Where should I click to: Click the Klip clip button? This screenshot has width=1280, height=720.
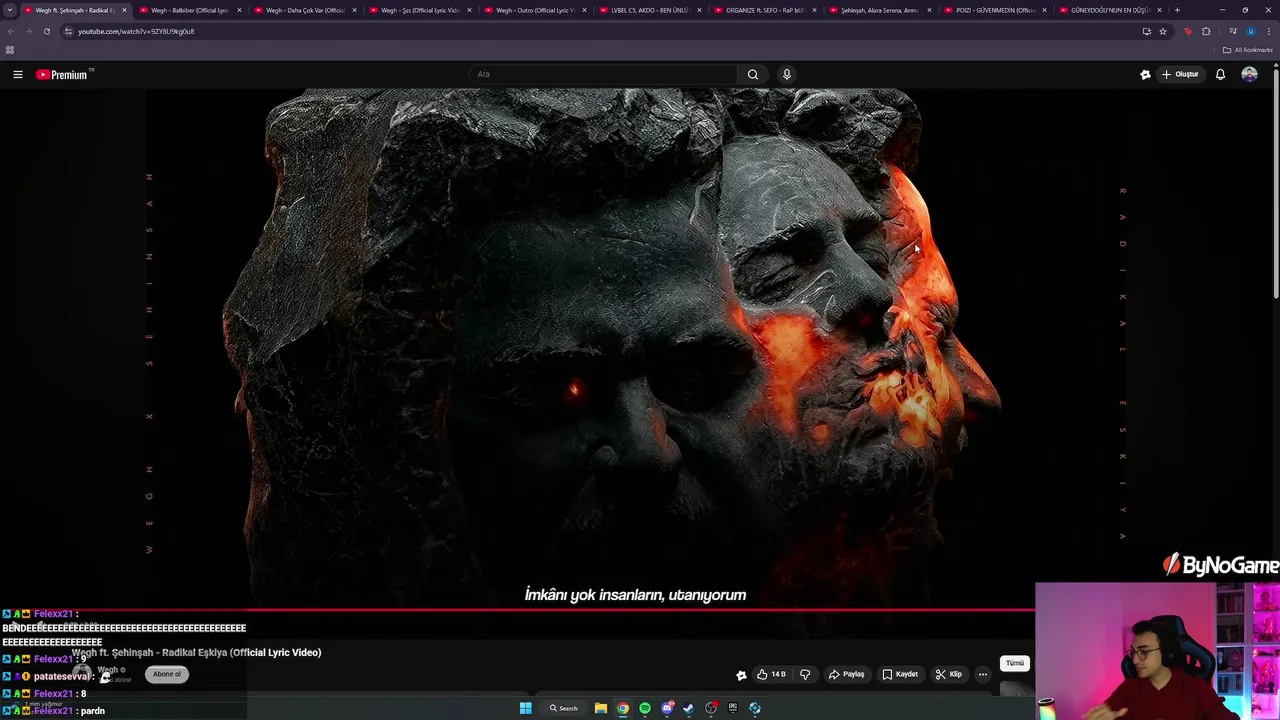(949, 674)
